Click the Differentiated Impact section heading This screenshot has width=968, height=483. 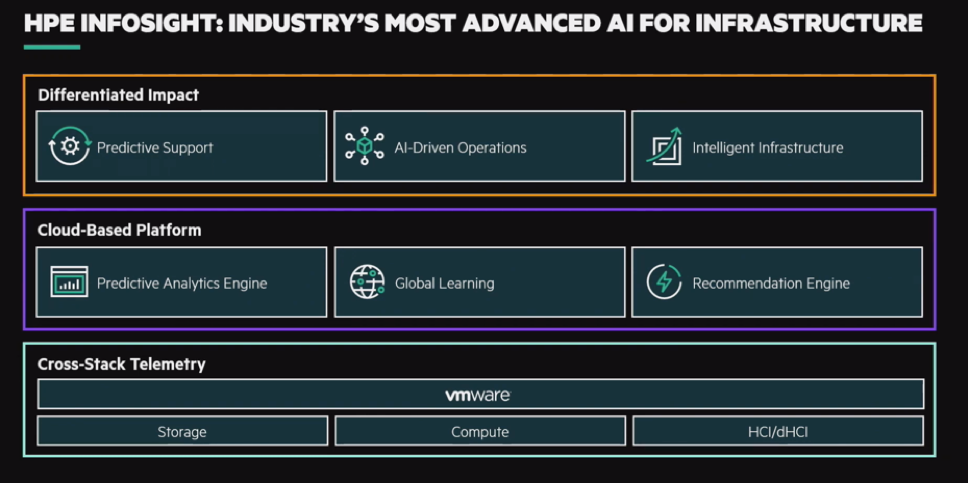[x=118, y=95]
